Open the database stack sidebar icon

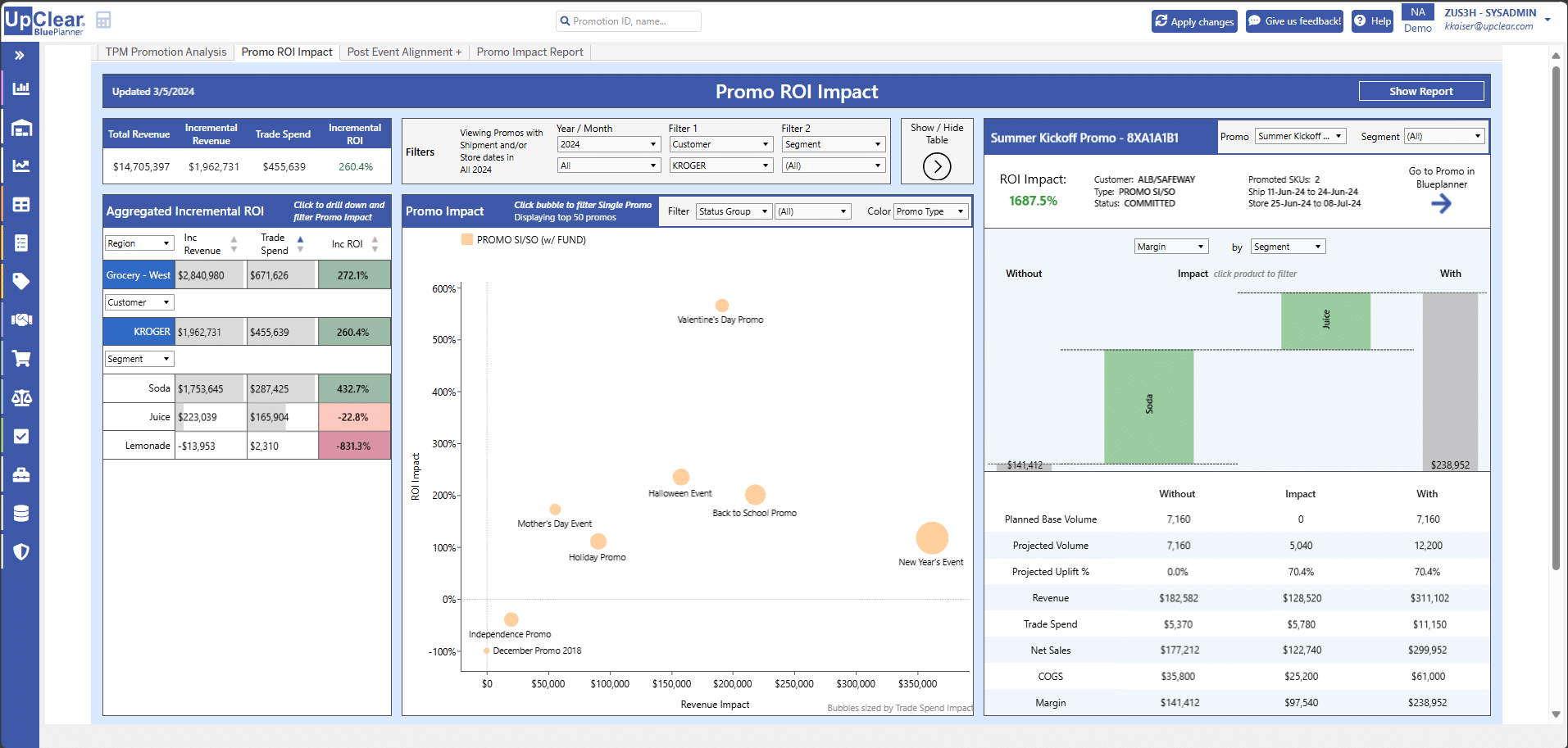[x=21, y=513]
